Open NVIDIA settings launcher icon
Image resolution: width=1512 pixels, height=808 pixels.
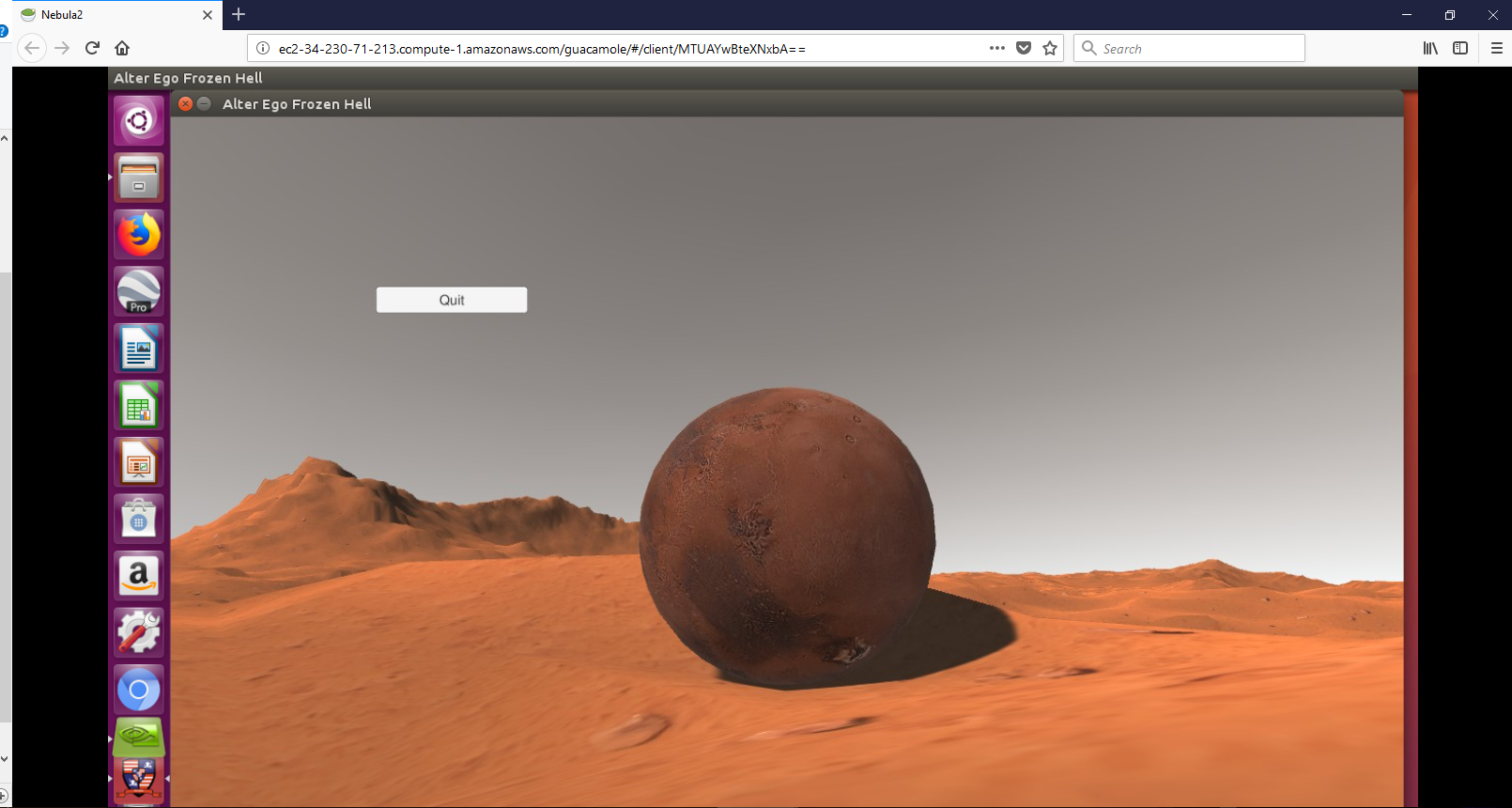click(x=139, y=738)
